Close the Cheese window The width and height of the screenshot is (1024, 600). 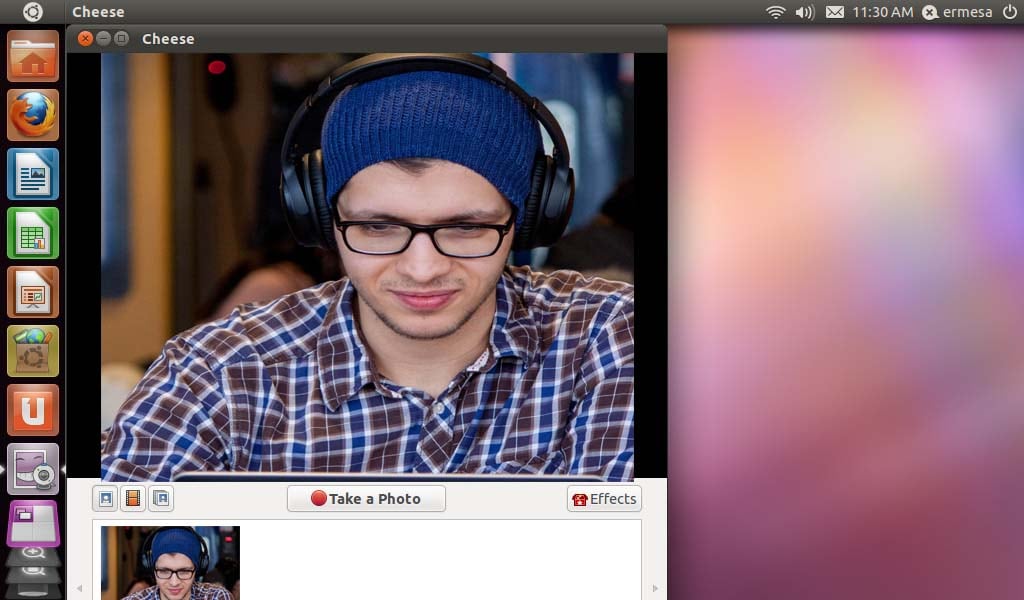click(85, 39)
